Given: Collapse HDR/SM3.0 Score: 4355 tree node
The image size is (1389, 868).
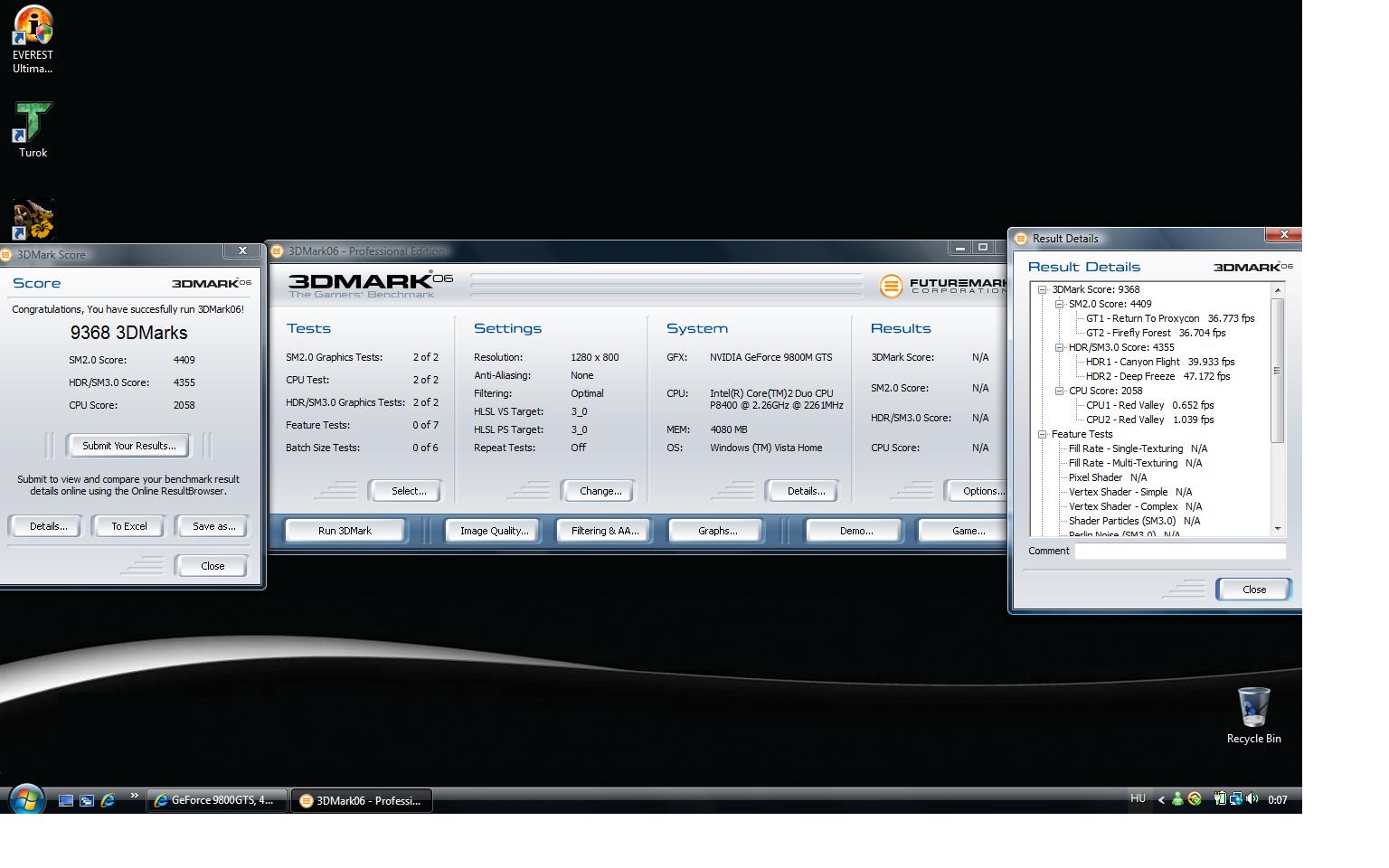Looking at the screenshot, I should click(x=1059, y=347).
